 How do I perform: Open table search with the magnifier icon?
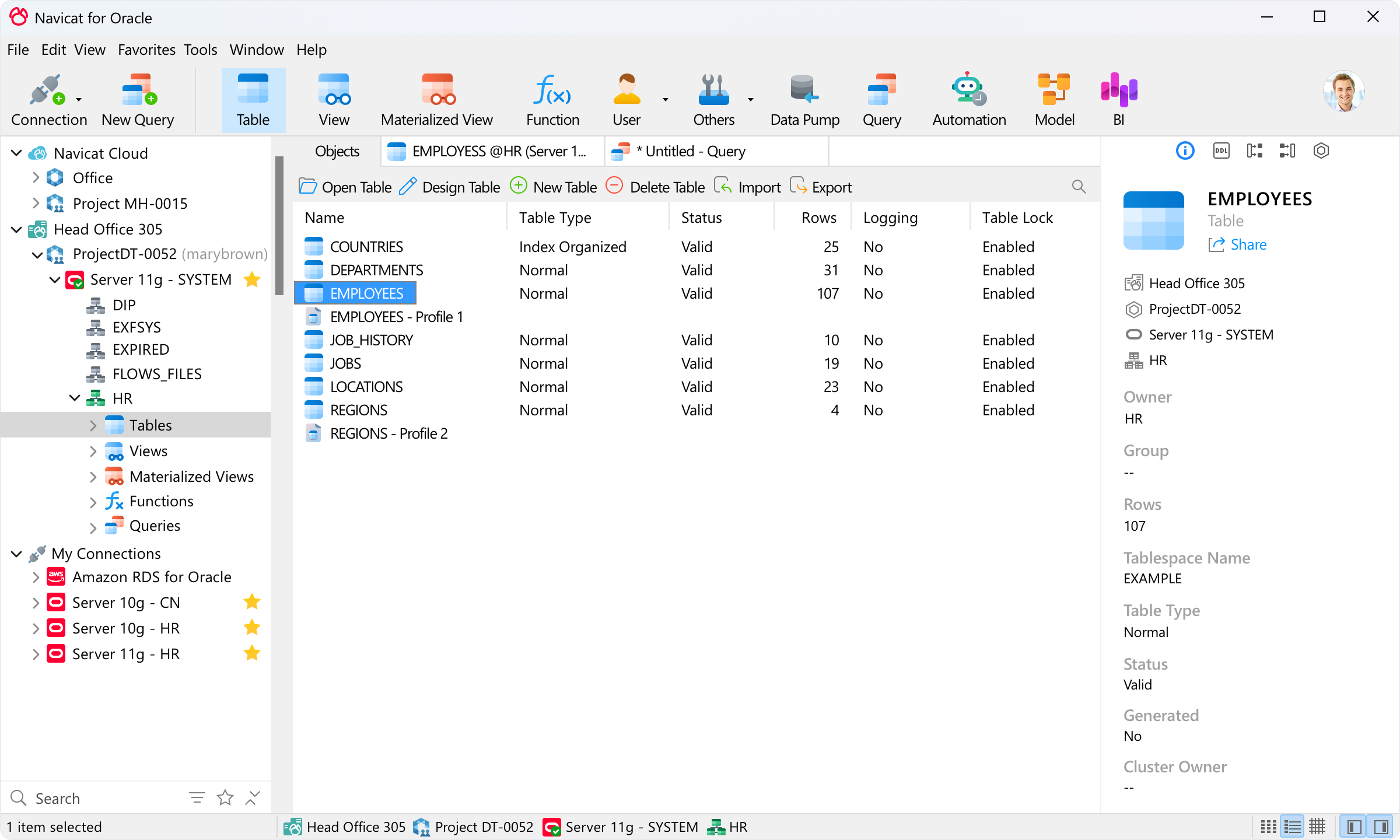pyautogui.click(x=1078, y=187)
